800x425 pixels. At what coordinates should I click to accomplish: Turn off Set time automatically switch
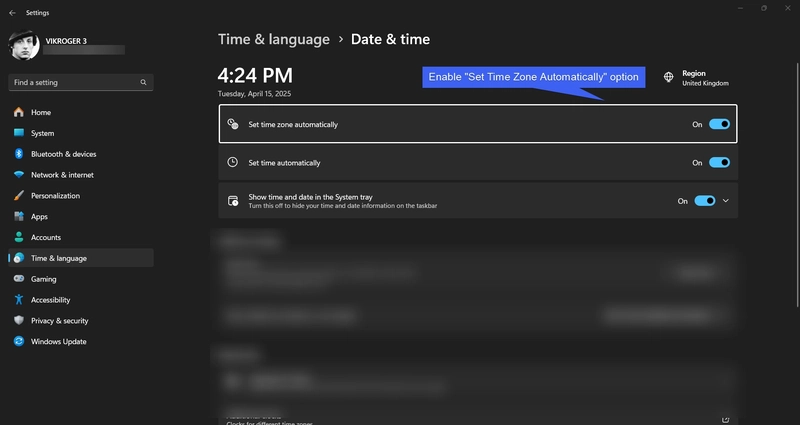pyautogui.click(x=719, y=162)
